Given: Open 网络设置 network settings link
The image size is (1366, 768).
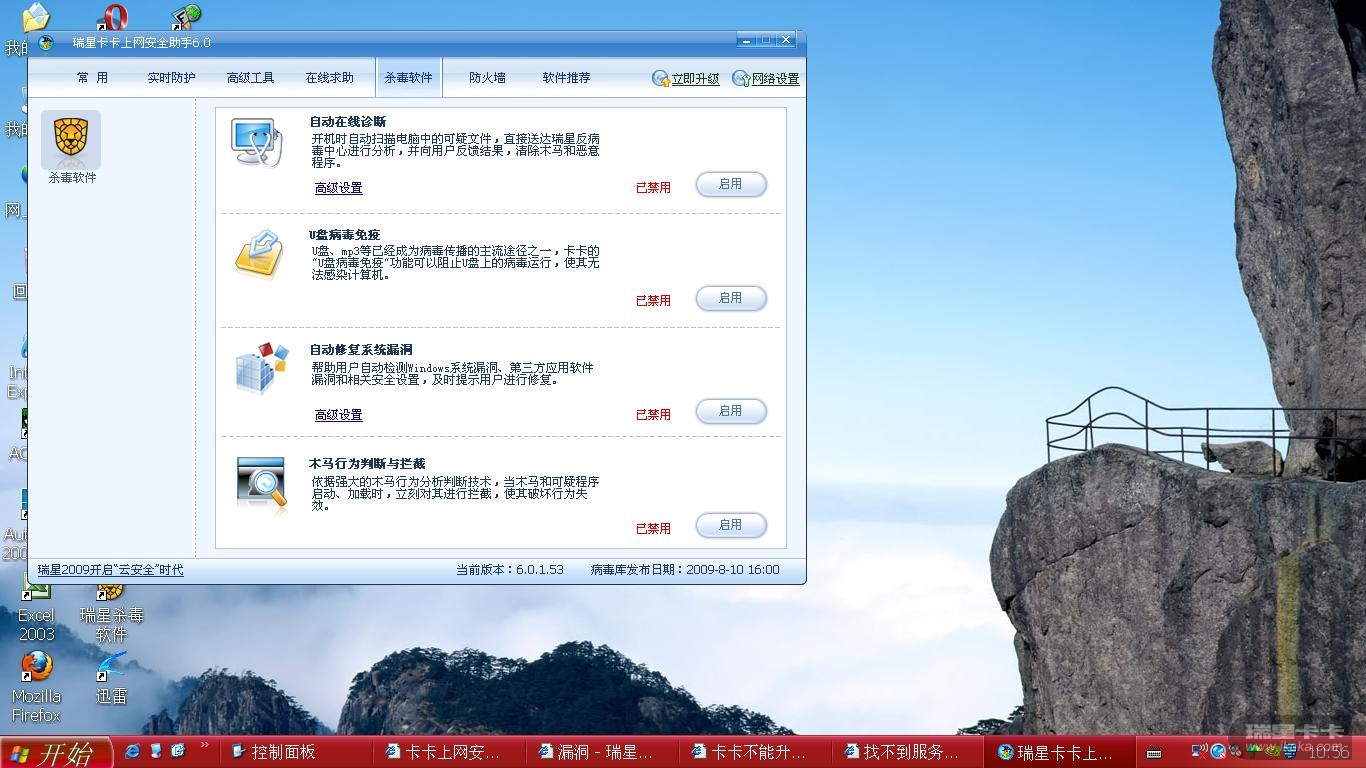Looking at the screenshot, I should (766, 79).
